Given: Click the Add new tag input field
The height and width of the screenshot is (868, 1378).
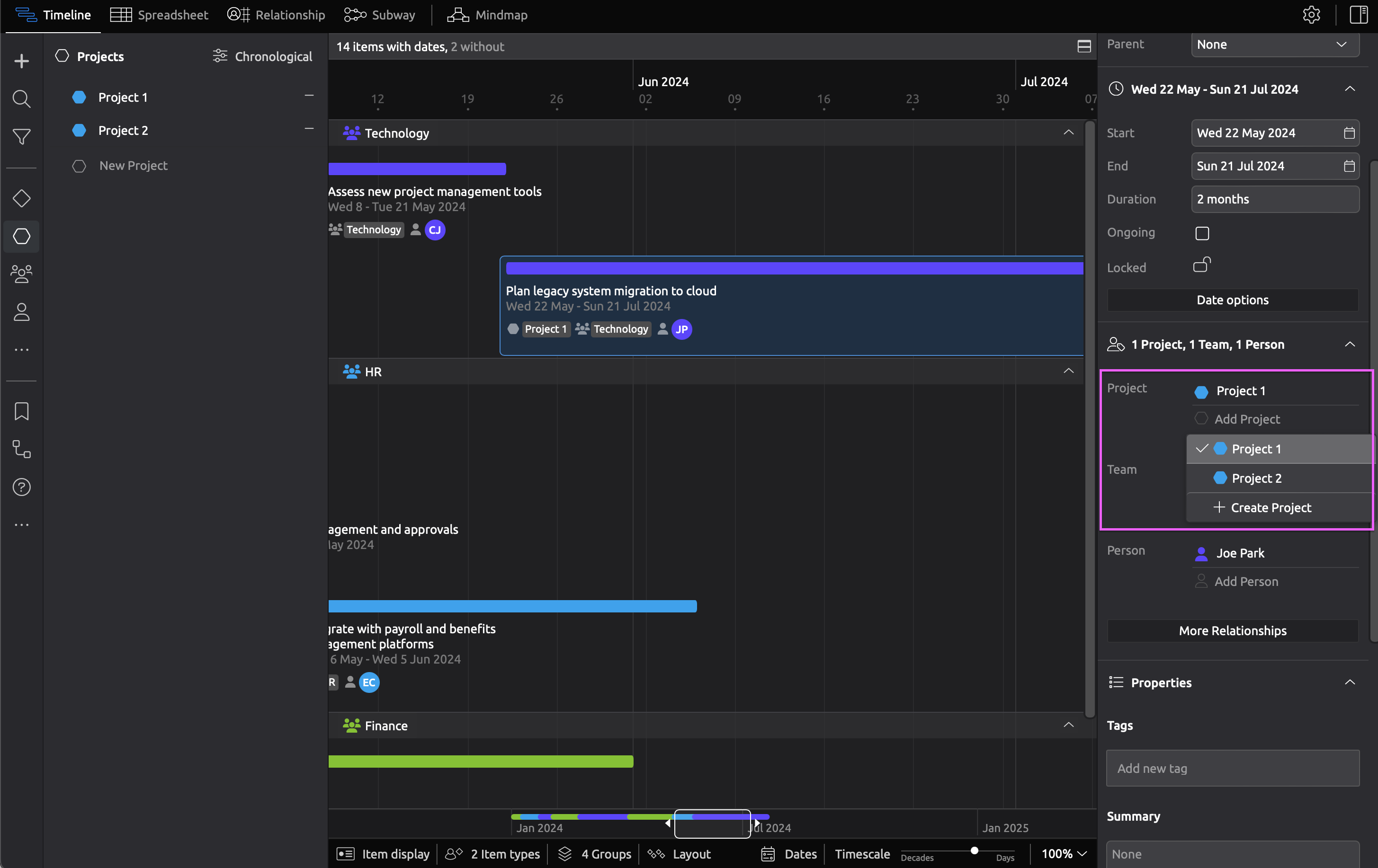Looking at the screenshot, I should (1232, 768).
